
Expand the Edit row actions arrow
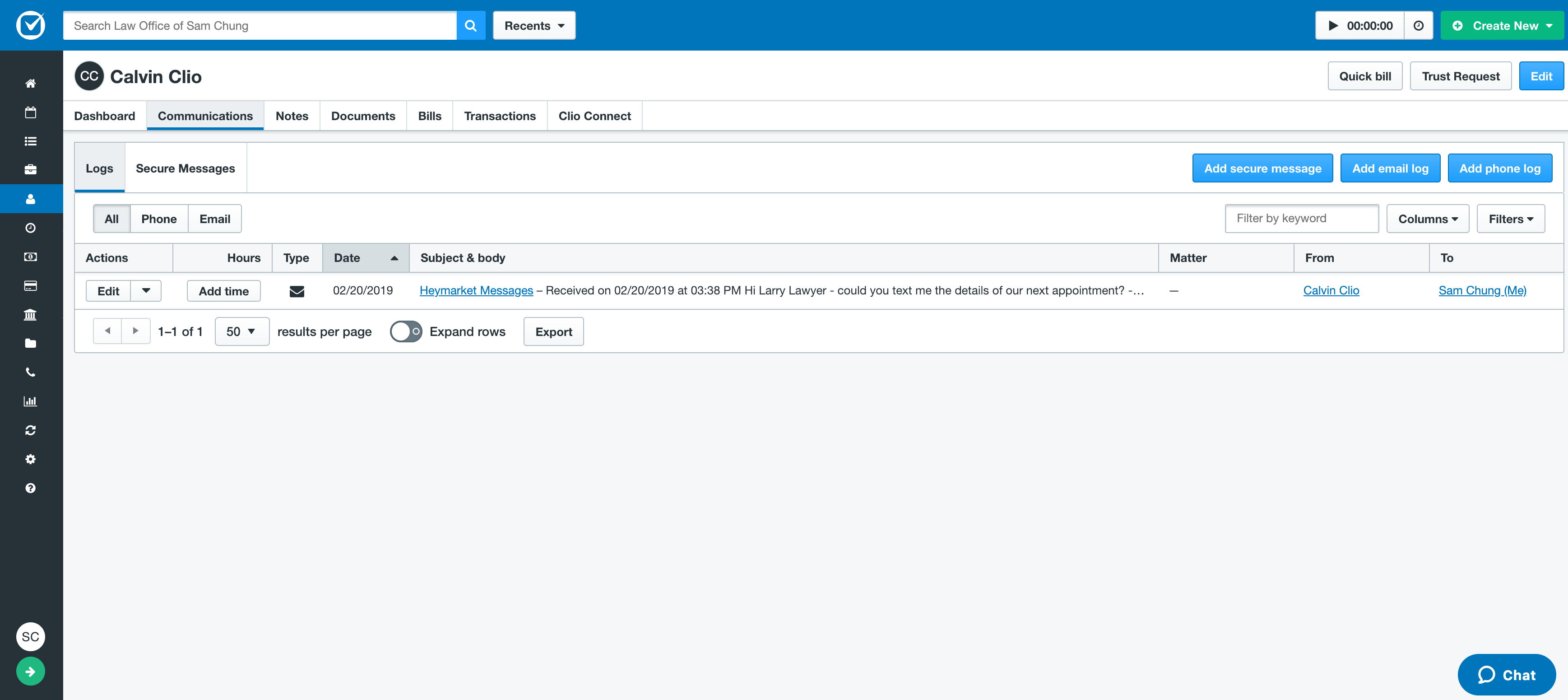coord(146,290)
